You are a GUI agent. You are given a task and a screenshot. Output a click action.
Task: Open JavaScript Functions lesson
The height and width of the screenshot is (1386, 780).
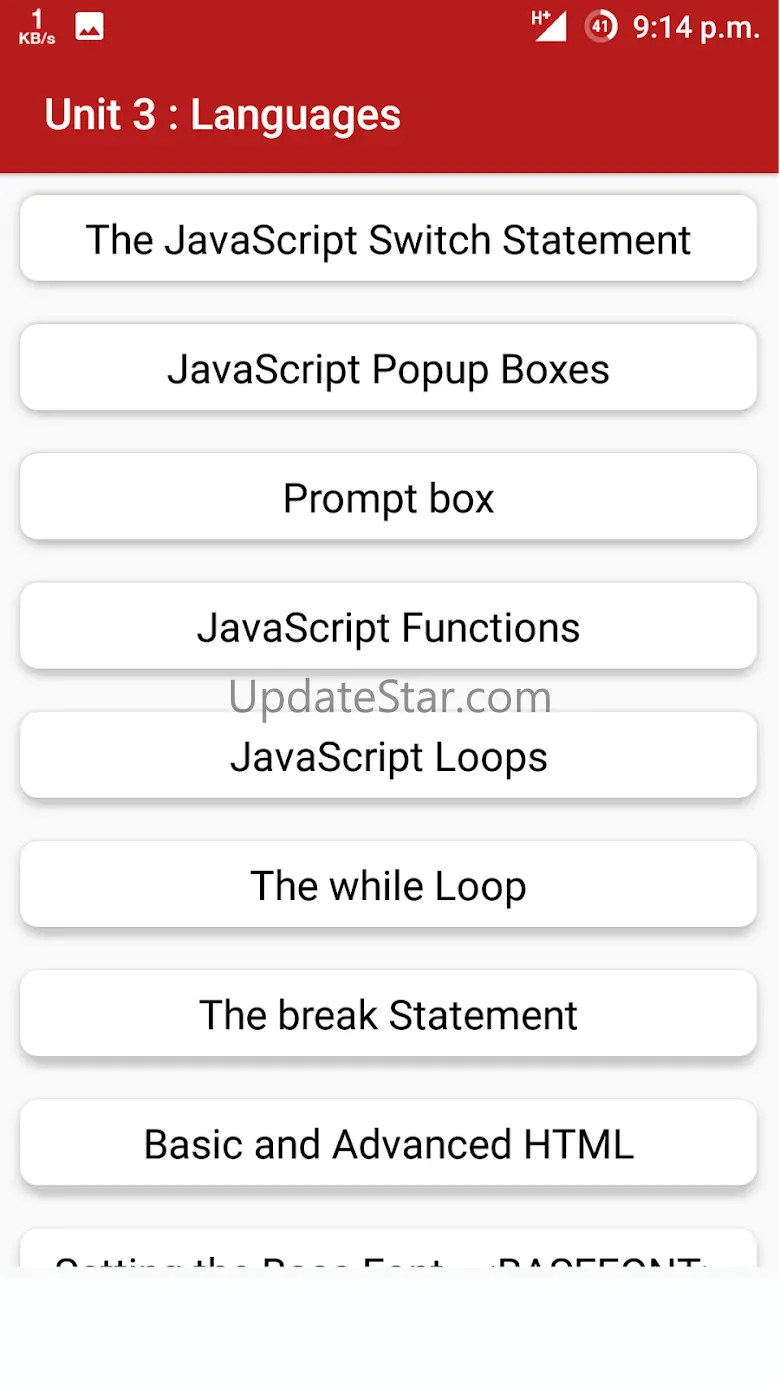[x=388, y=626]
